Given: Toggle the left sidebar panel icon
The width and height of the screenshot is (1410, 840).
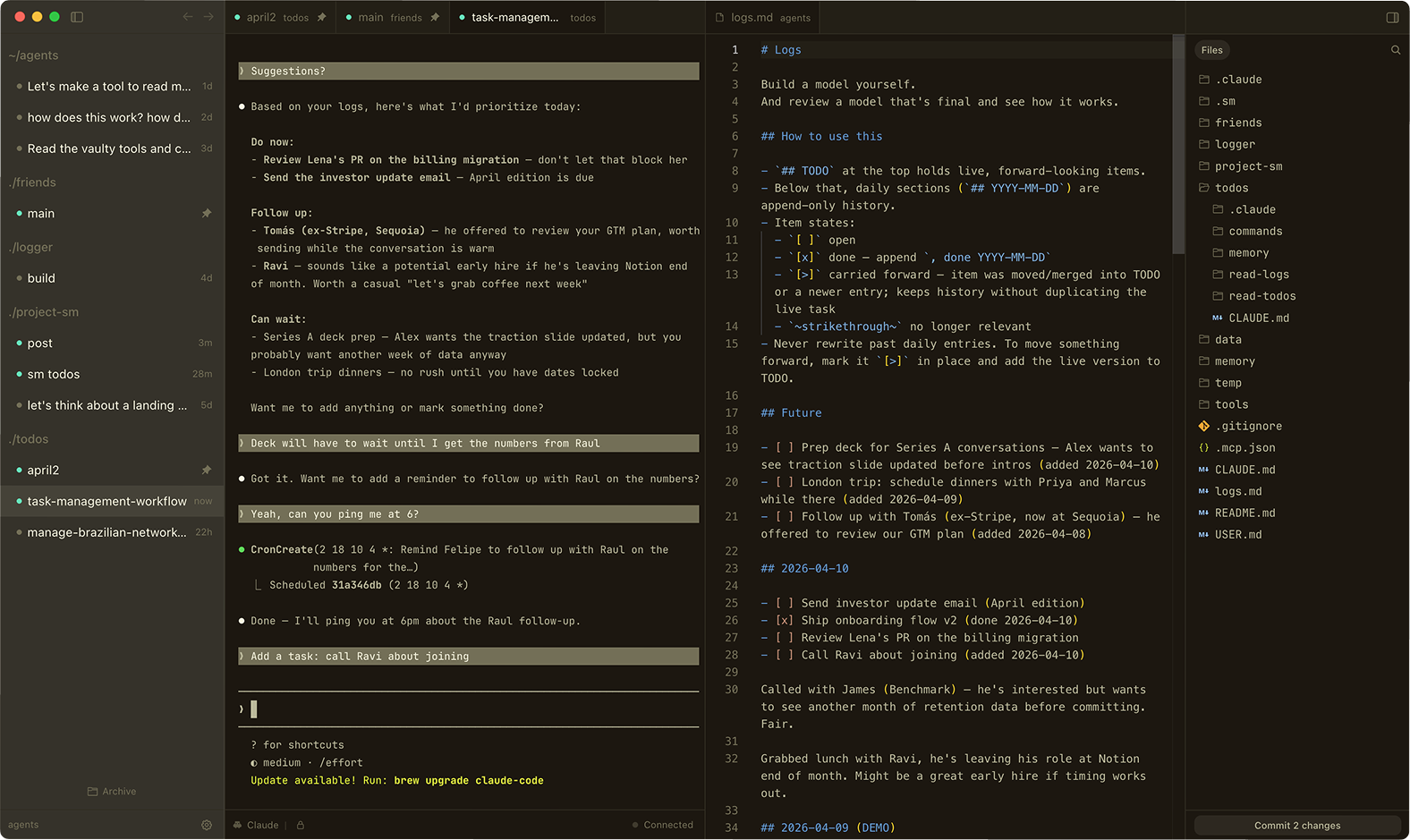Looking at the screenshot, I should (77, 17).
